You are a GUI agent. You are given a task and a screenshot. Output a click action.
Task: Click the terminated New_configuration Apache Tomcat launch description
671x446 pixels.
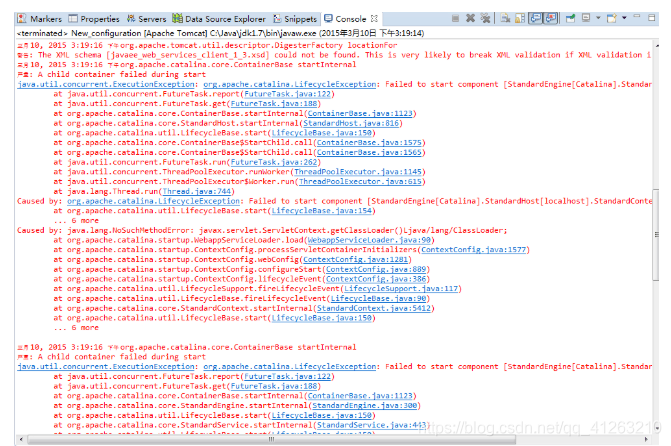click(220, 33)
